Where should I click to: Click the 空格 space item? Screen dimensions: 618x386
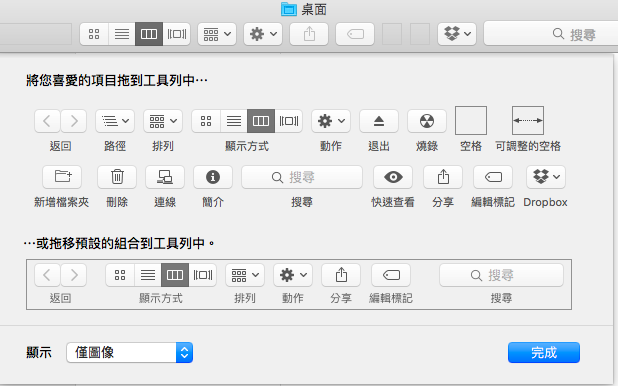[471, 121]
